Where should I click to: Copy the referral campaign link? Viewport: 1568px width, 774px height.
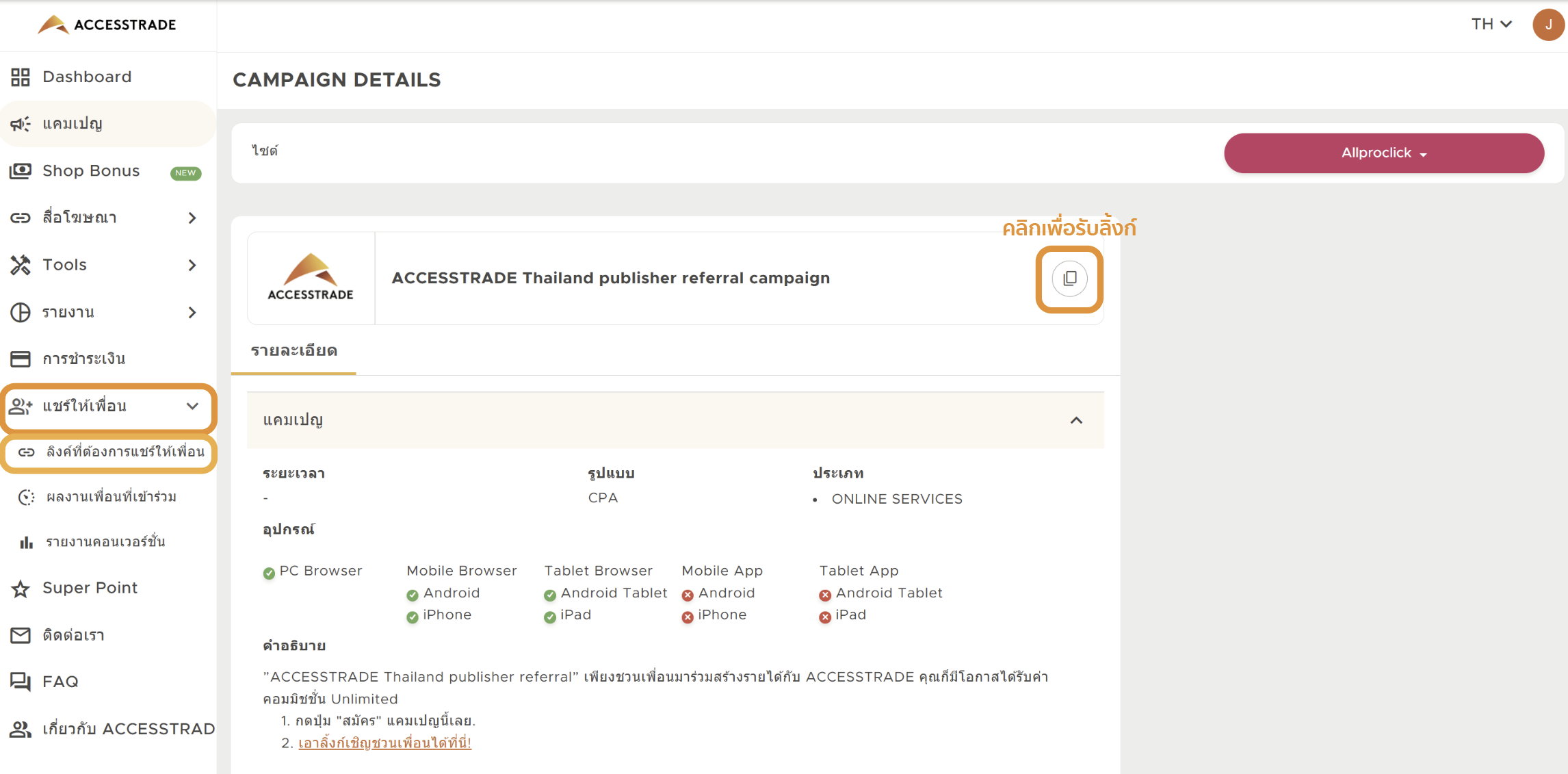[x=1069, y=279]
